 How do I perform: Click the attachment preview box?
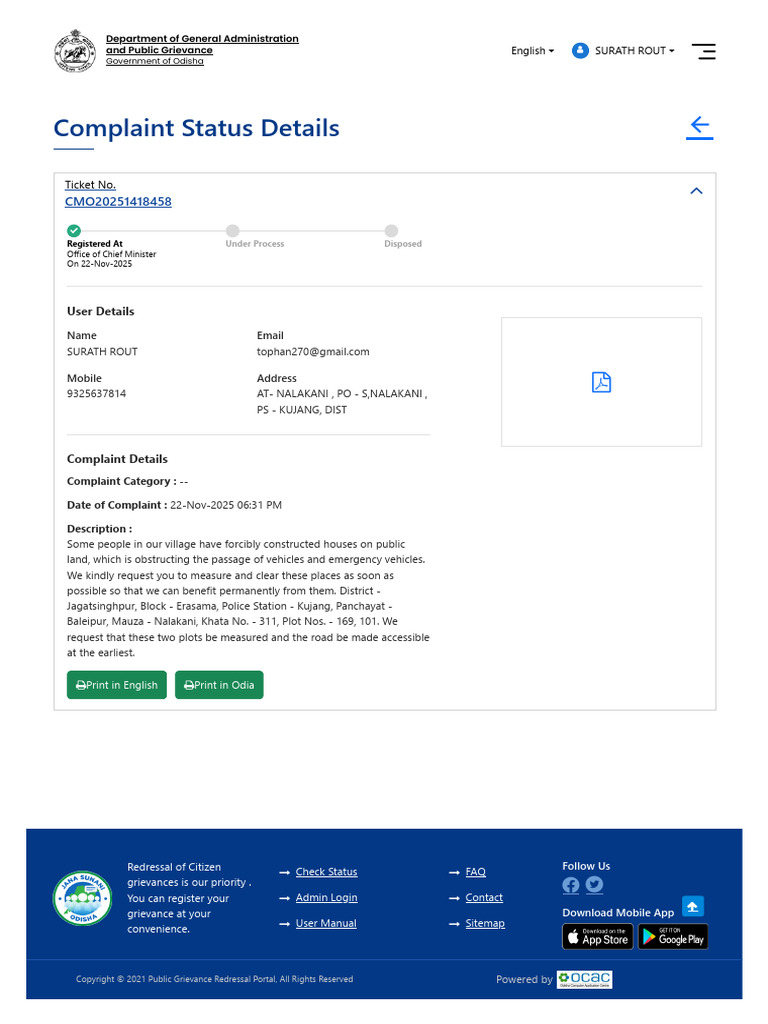601,382
